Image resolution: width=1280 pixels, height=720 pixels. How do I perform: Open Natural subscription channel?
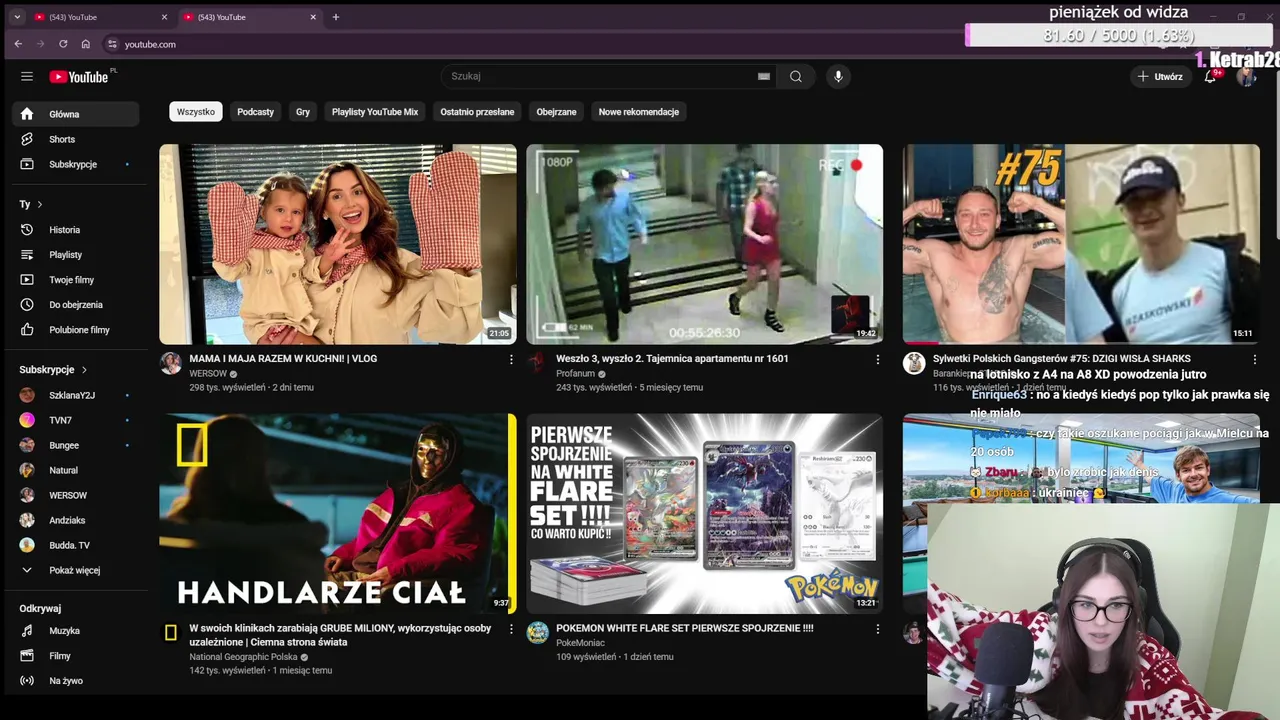pos(75,470)
